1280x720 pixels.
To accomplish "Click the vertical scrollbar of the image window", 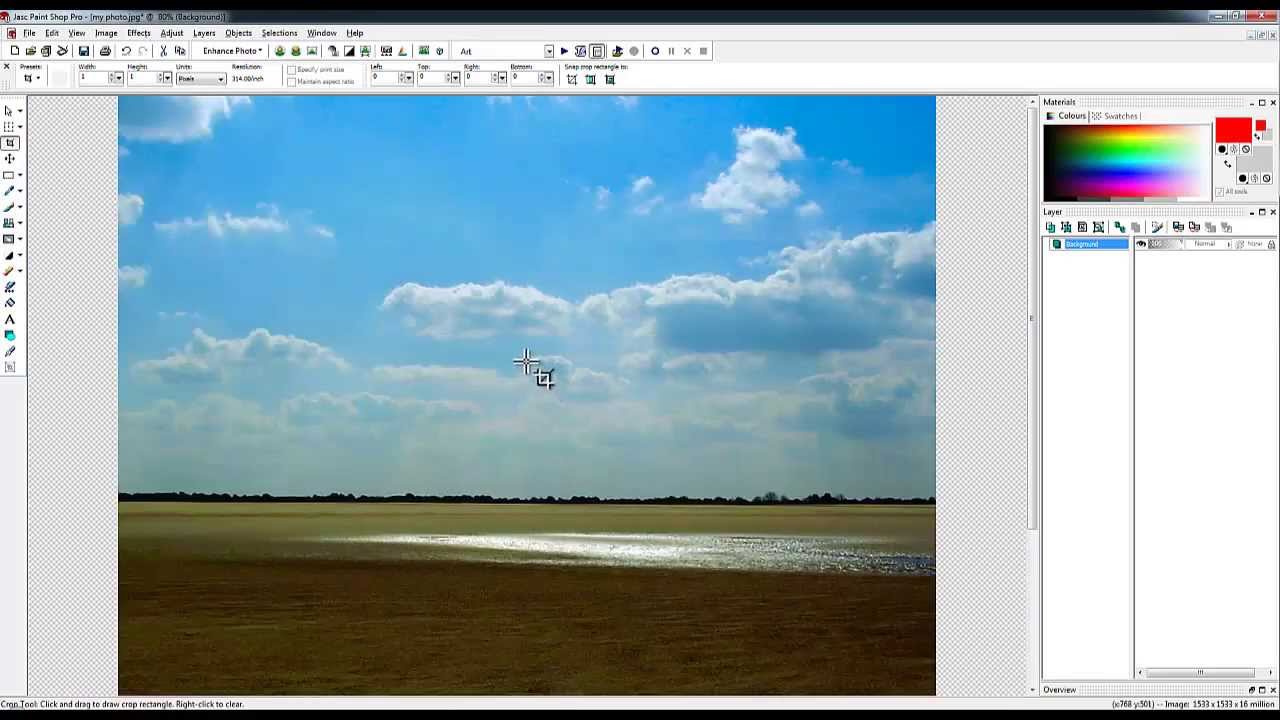I will [1033, 396].
